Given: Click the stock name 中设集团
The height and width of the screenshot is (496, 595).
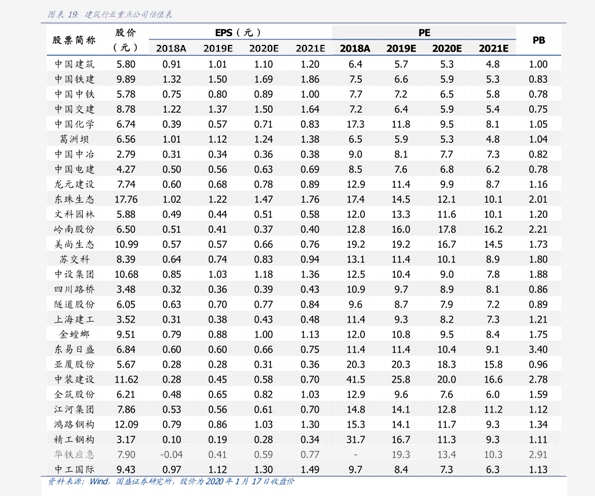Looking at the screenshot, I should point(74,274).
